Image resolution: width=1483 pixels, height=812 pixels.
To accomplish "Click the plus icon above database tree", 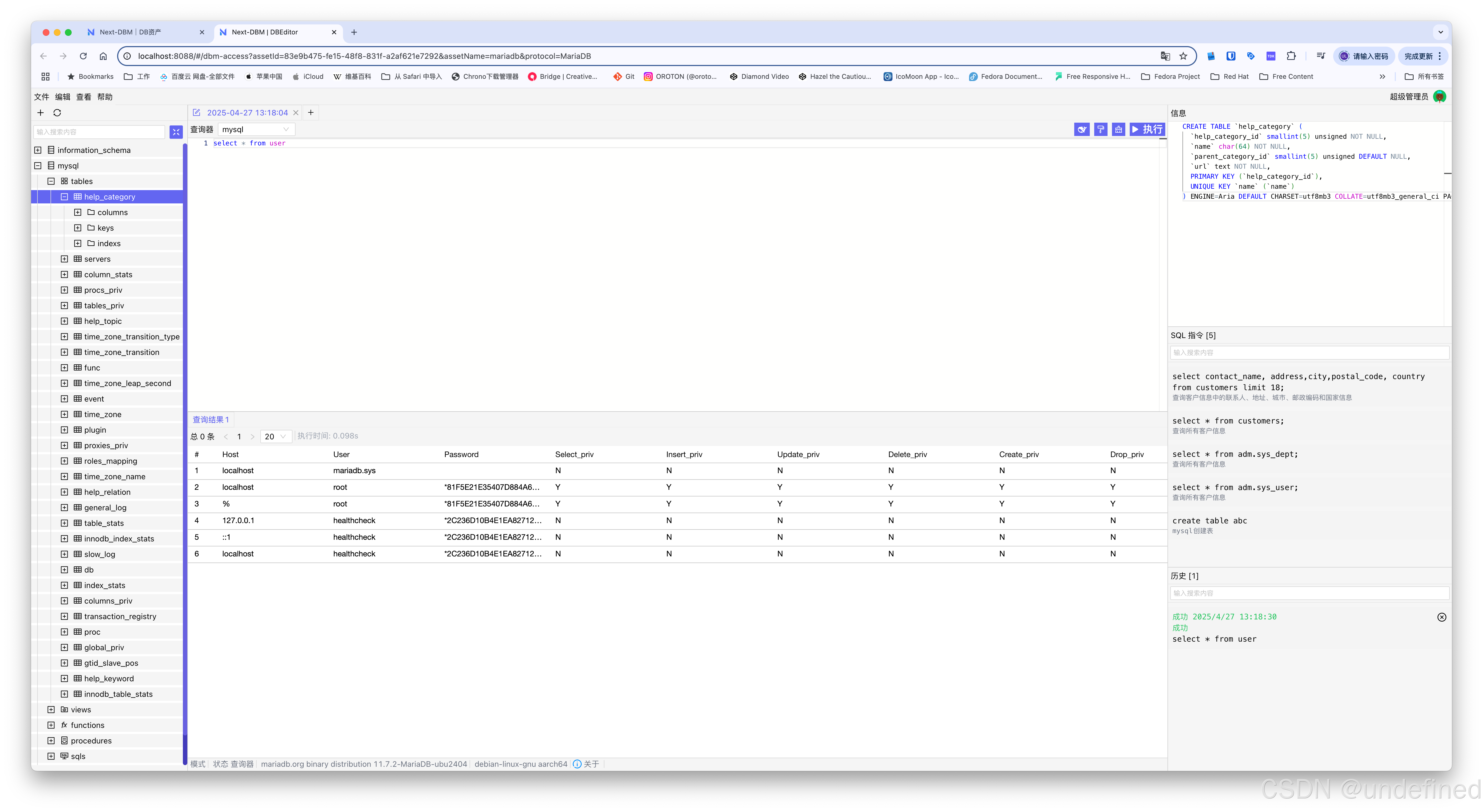I will [40, 113].
